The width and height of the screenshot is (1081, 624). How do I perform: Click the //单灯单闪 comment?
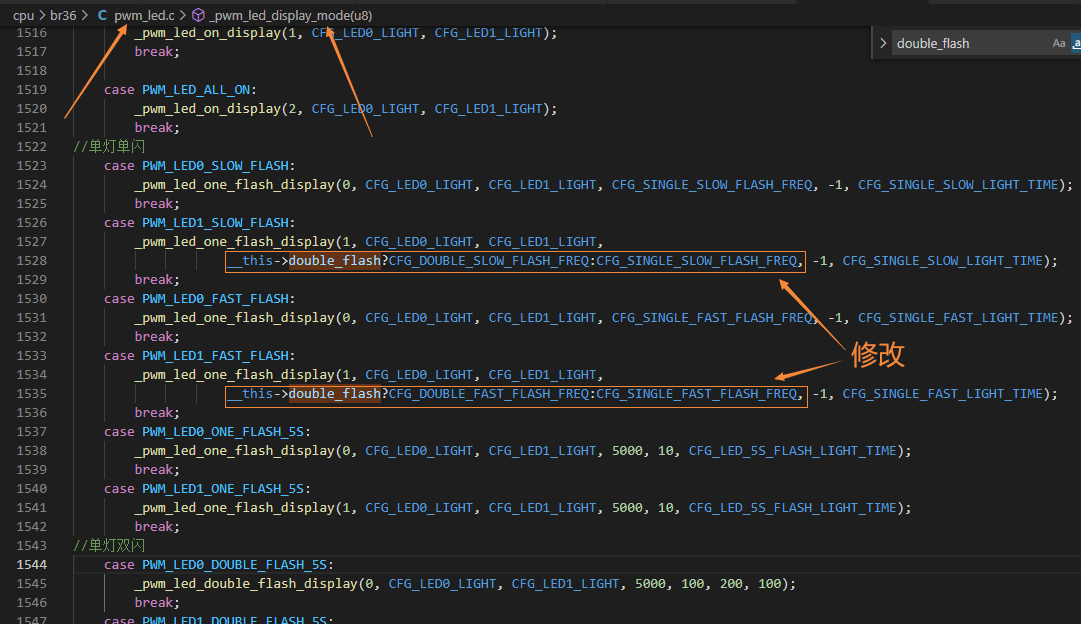coord(109,147)
